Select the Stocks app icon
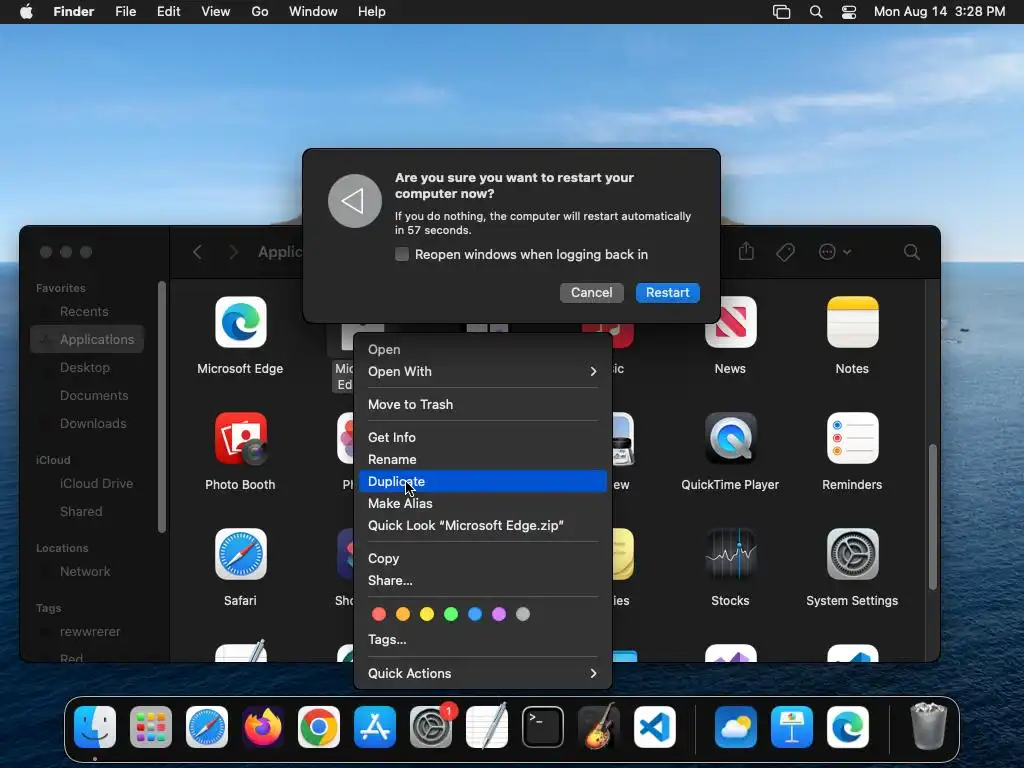The width and height of the screenshot is (1024, 768). coord(730,554)
